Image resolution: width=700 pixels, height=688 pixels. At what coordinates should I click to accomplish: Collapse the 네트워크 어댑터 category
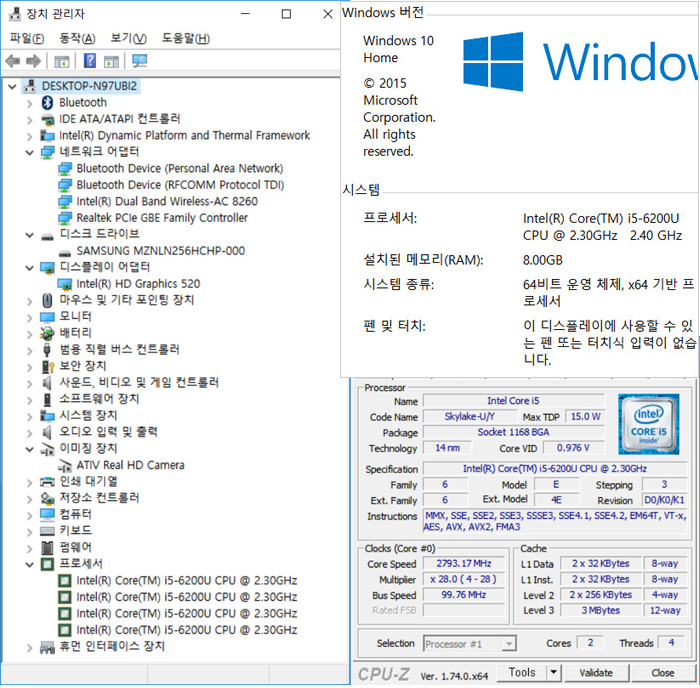[29, 153]
